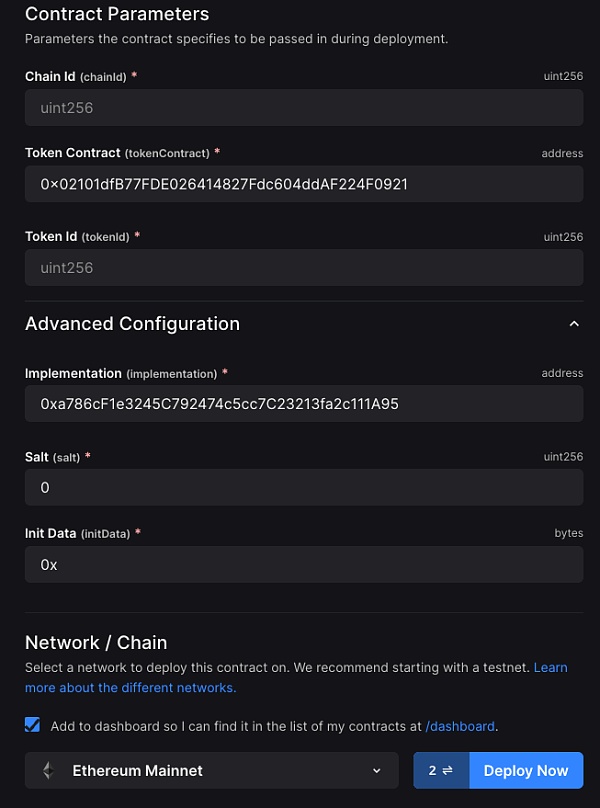This screenshot has height=808, width=600.
Task: Click into the Salt input field
Action: (304, 487)
